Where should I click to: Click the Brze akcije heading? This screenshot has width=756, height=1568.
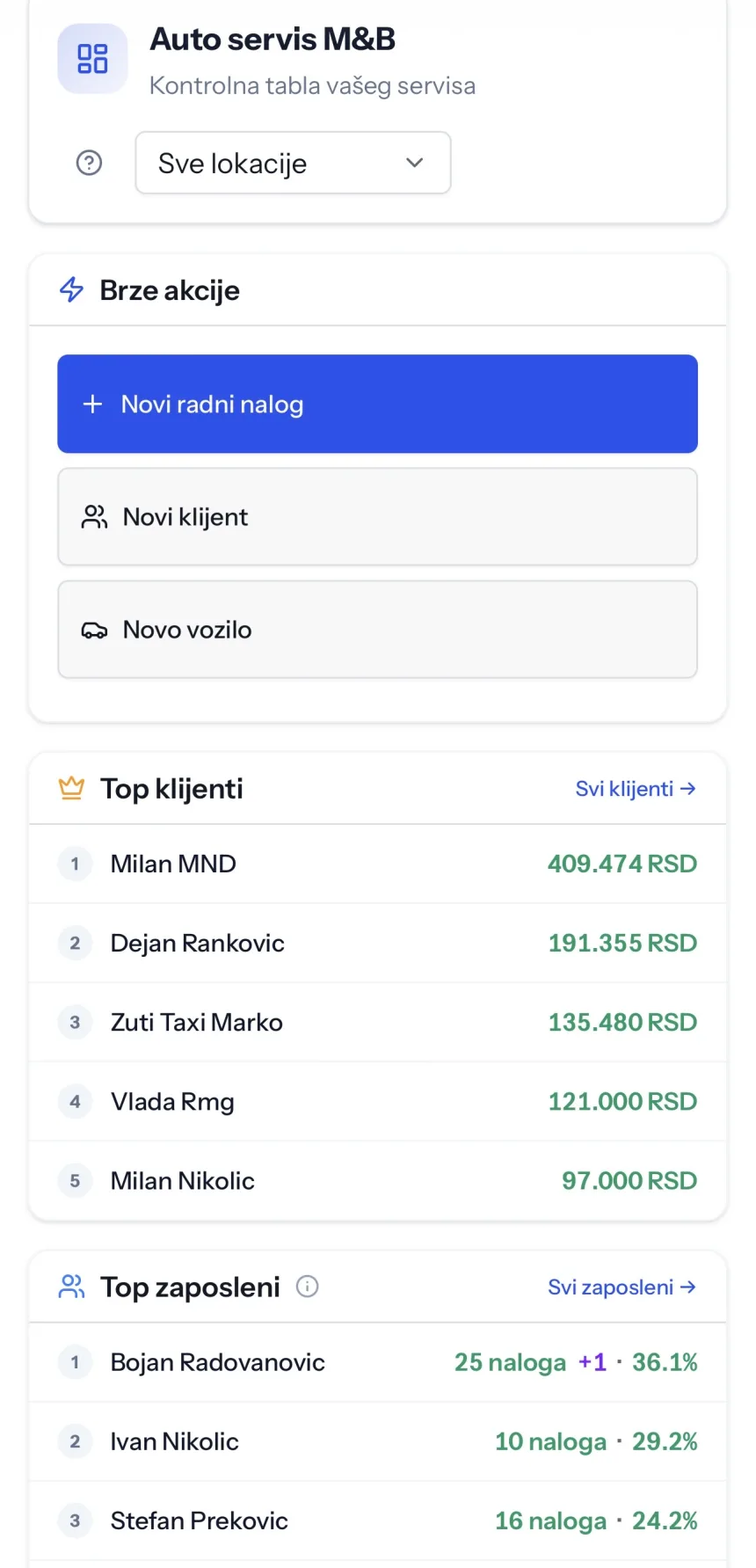170,290
